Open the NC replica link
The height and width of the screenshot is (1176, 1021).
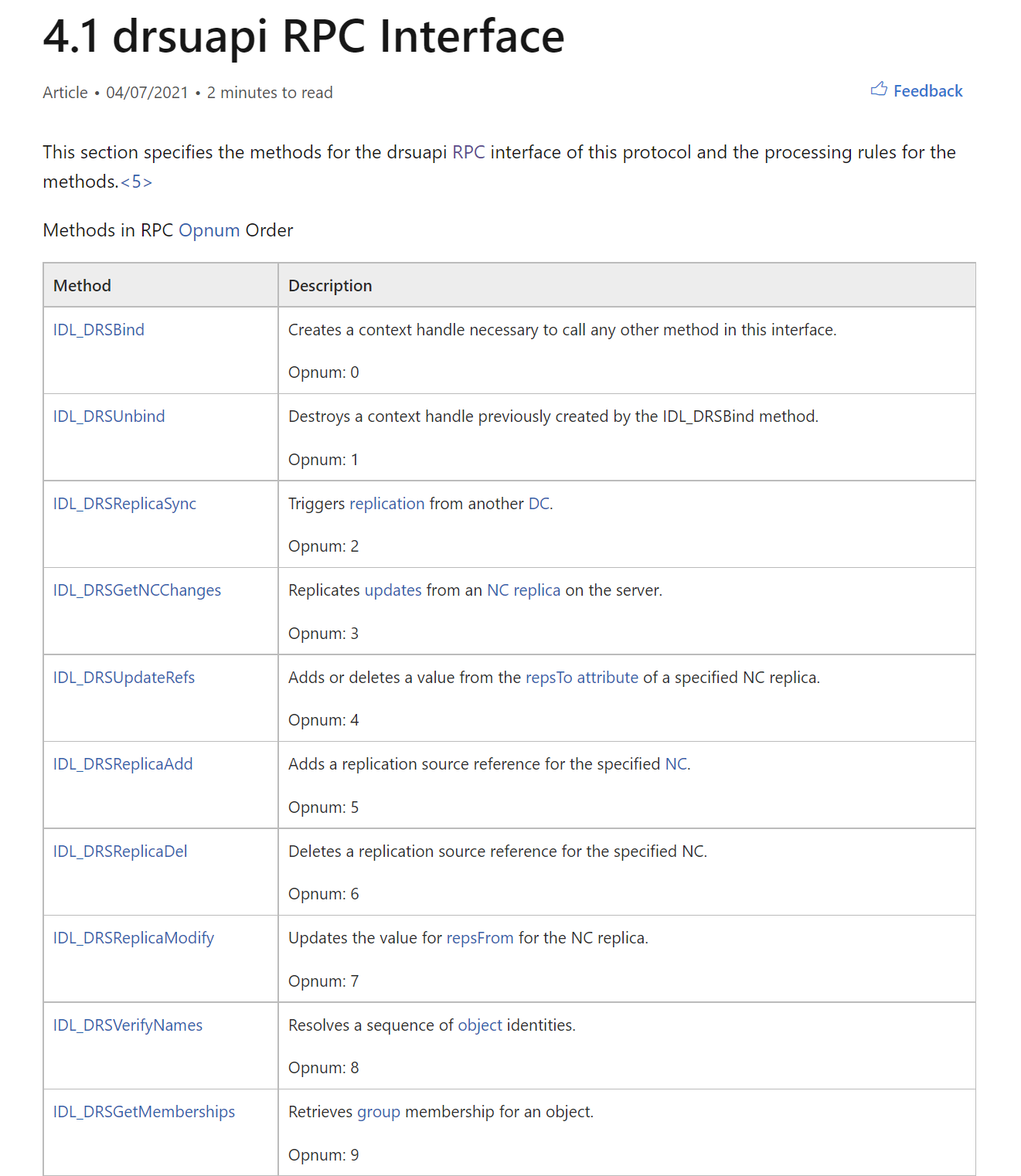tap(523, 590)
